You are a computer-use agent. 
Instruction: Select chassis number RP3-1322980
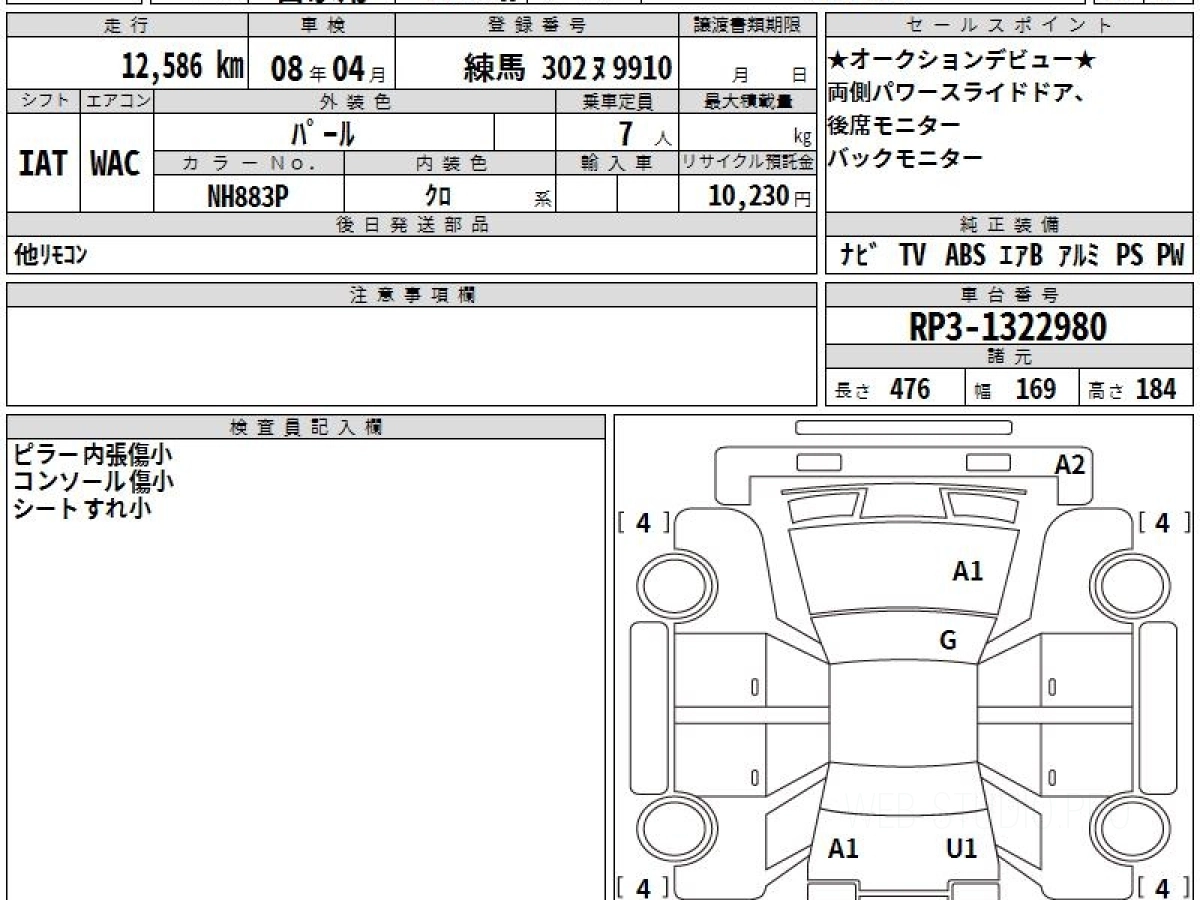coord(1008,327)
